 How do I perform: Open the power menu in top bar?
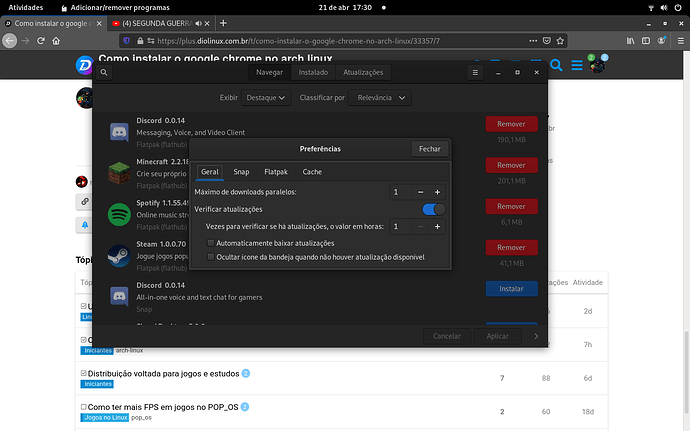pyautogui.click(x=678, y=7)
